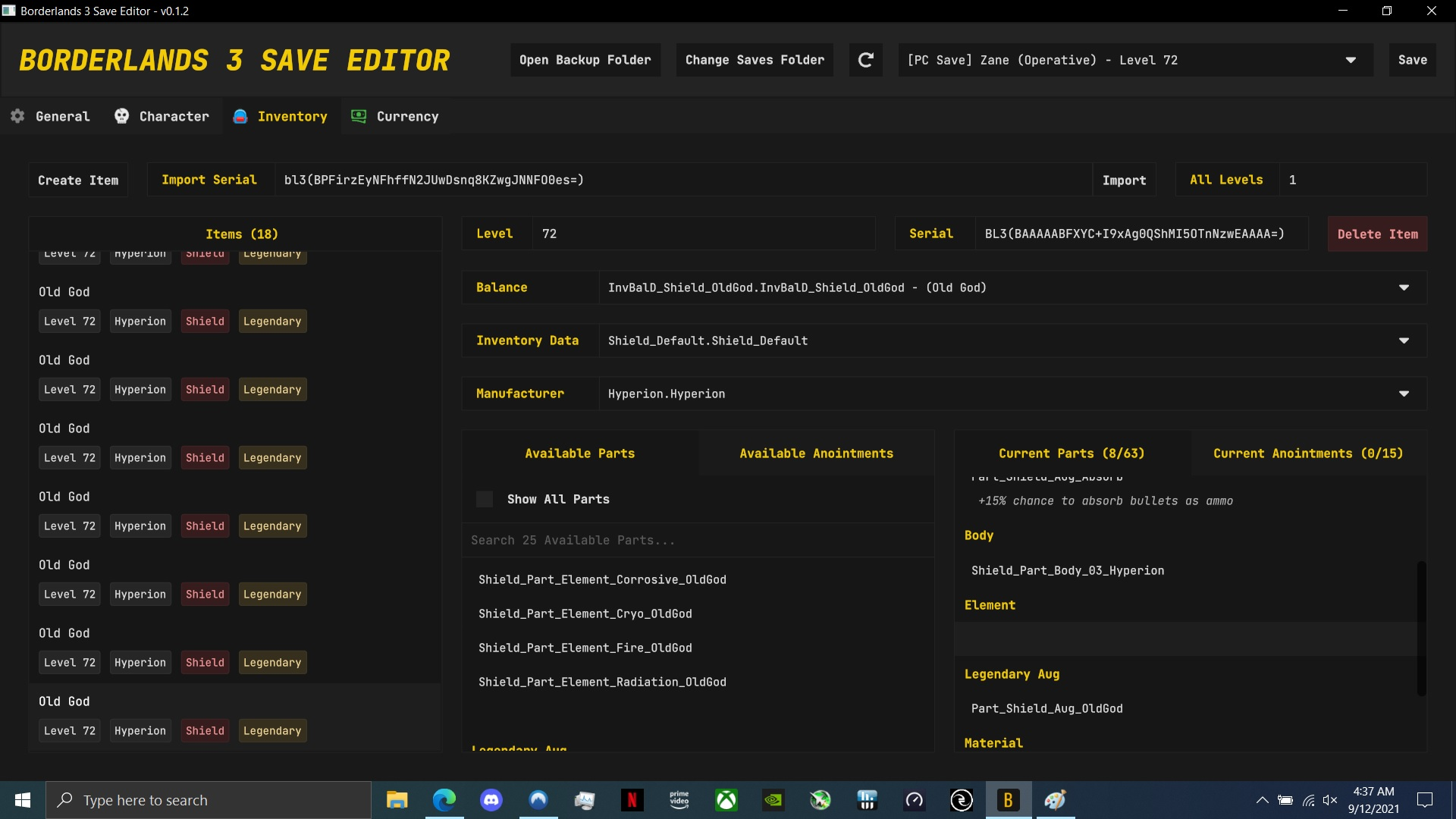Click the Borderlands 3 Save Editor taskbar icon

point(1008,800)
